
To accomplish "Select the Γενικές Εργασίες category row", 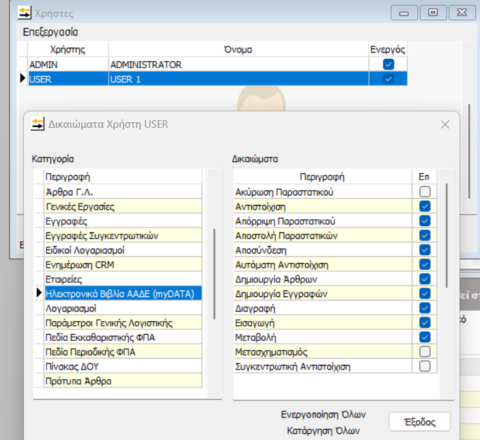I will pos(123,207).
